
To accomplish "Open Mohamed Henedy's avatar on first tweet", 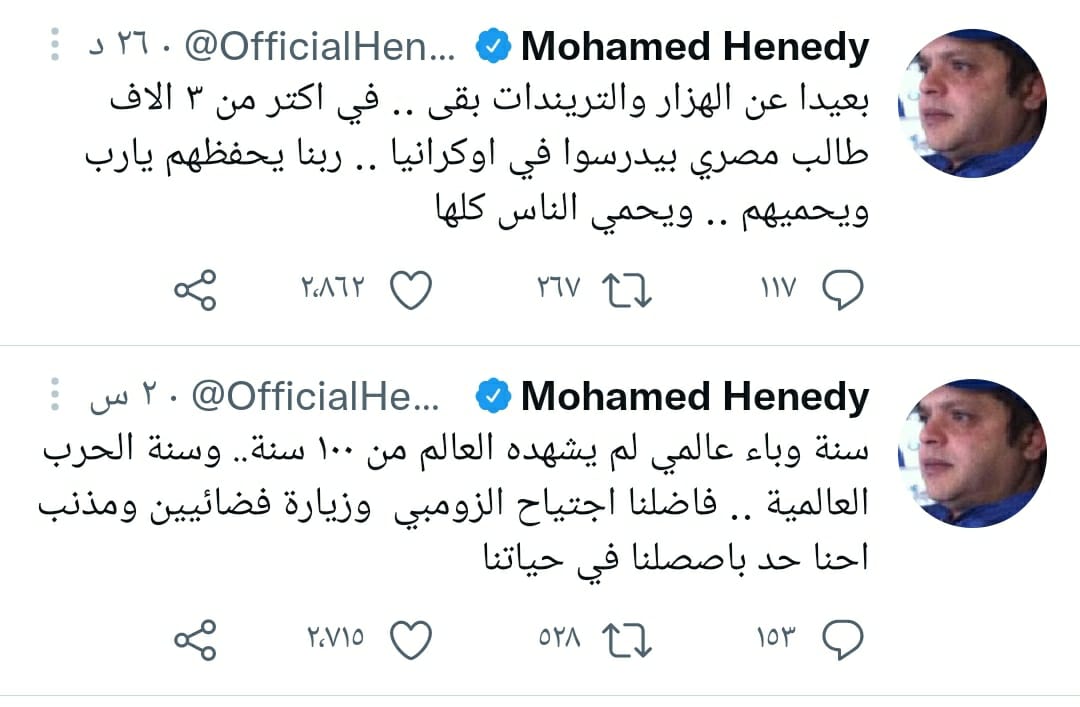I will click(x=971, y=103).
